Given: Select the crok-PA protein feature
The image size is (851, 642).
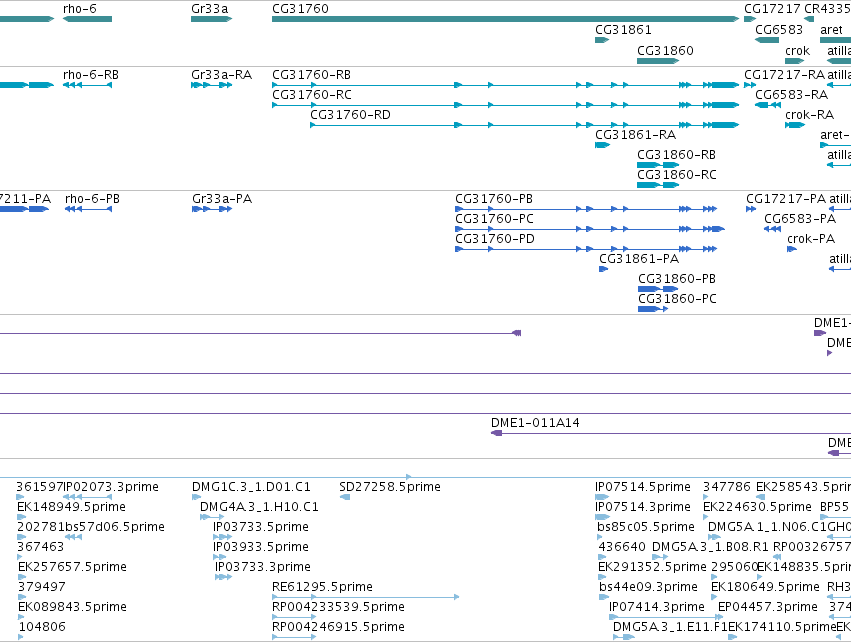Looking at the screenshot, I should [792, 249].
